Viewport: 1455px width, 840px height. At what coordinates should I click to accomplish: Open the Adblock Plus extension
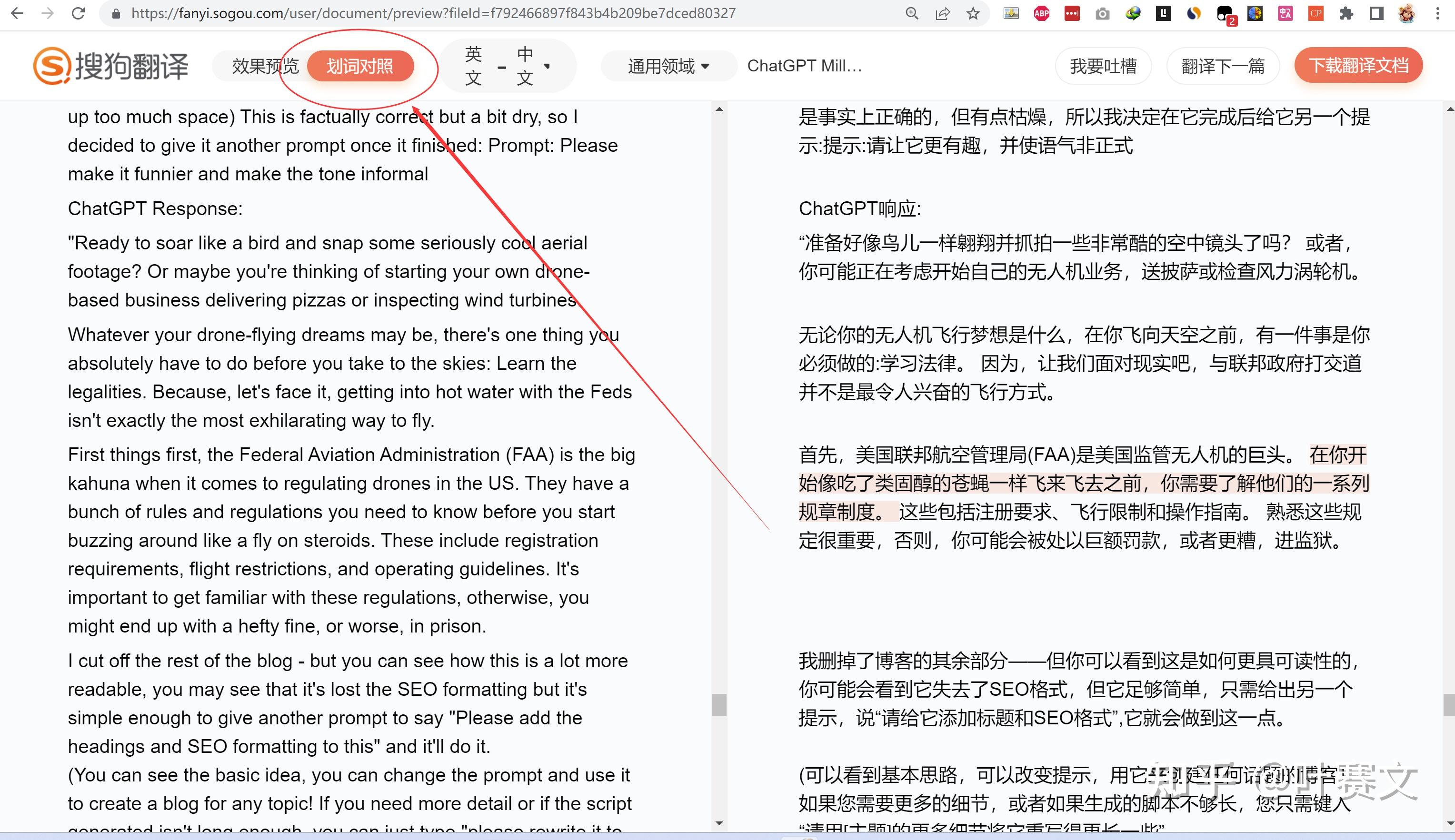click(1041, 13)
